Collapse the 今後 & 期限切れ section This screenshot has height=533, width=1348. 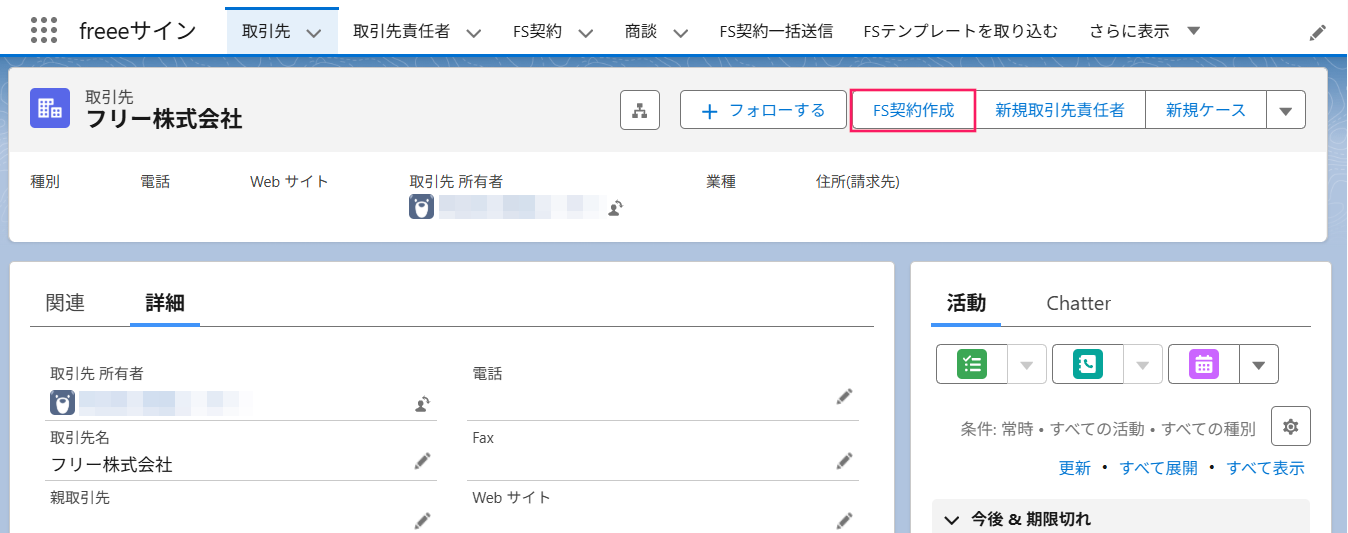pyautogui.click(x=951, y=519)
